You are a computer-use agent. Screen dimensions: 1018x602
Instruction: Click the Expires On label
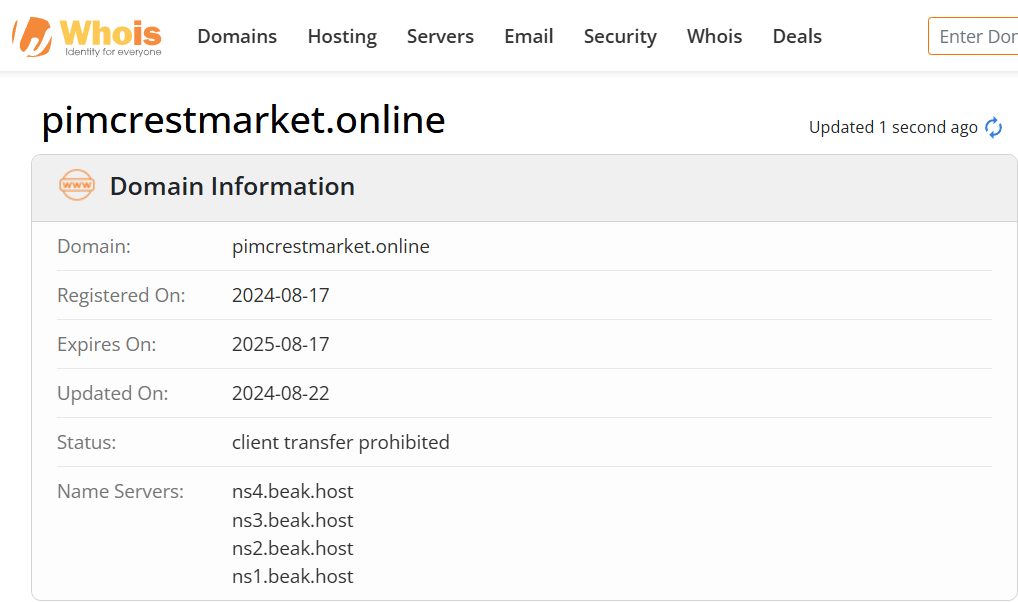pyautogui.click(x=106, y=344)
